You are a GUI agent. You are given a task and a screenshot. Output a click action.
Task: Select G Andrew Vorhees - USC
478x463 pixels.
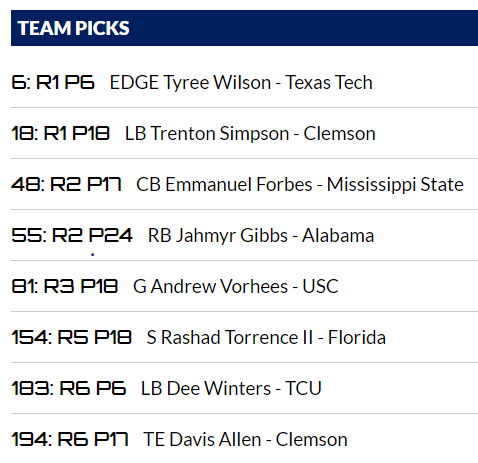coord(236,286)
